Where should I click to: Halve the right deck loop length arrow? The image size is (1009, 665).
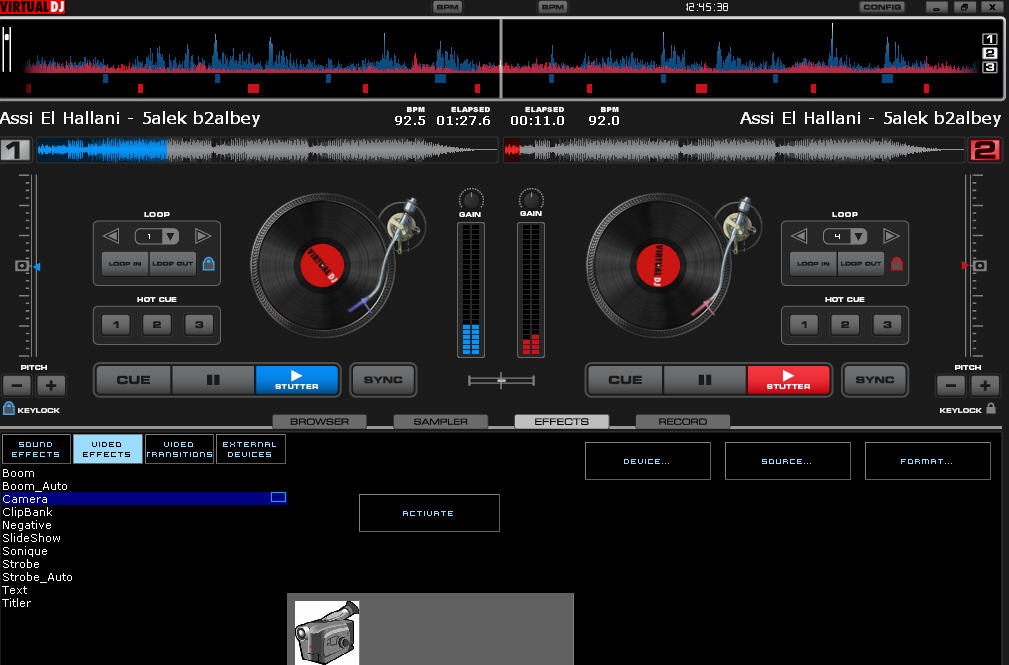tap(799, 236)
